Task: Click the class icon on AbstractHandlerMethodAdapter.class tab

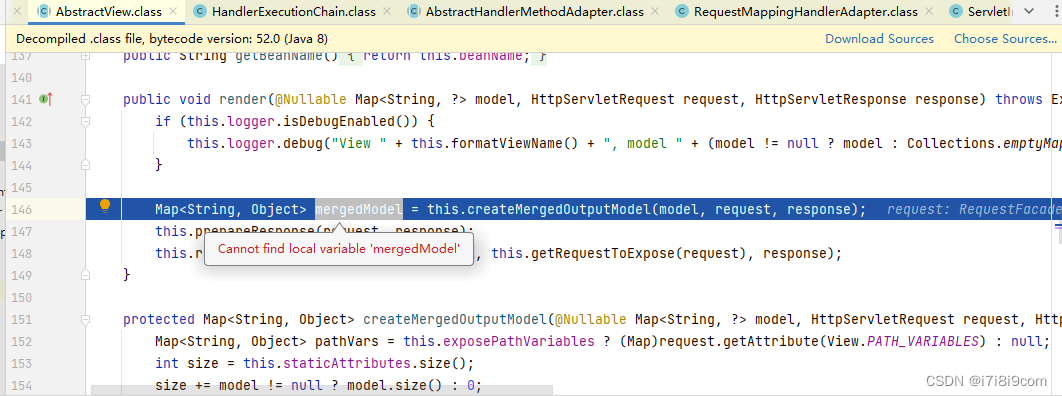Action: click(413, 12)
